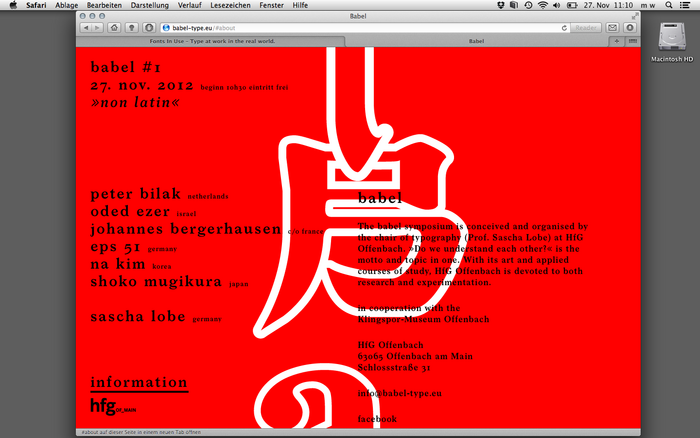The width and height of the screenshot is (700, 438).
Task: Click the forward navigation arrow
Action: click(97, 28)
